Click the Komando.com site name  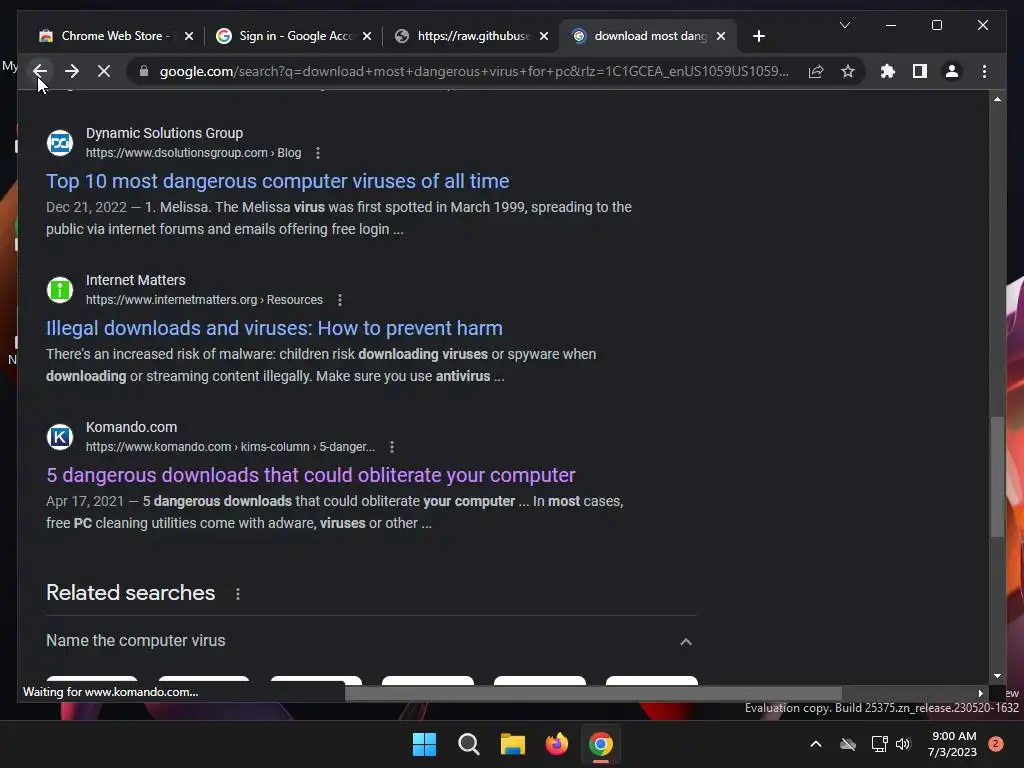coord(131,427)
